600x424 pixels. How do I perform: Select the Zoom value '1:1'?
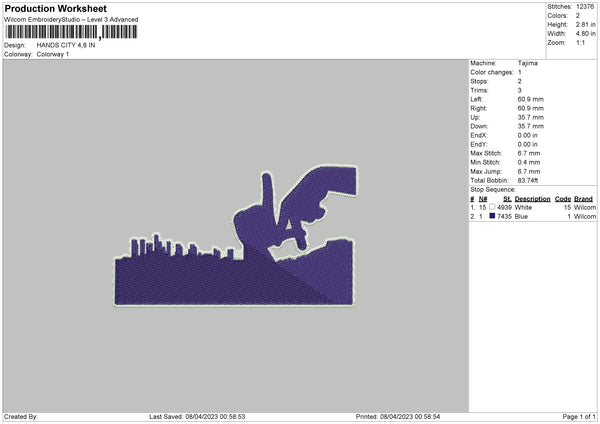(580, 42)
